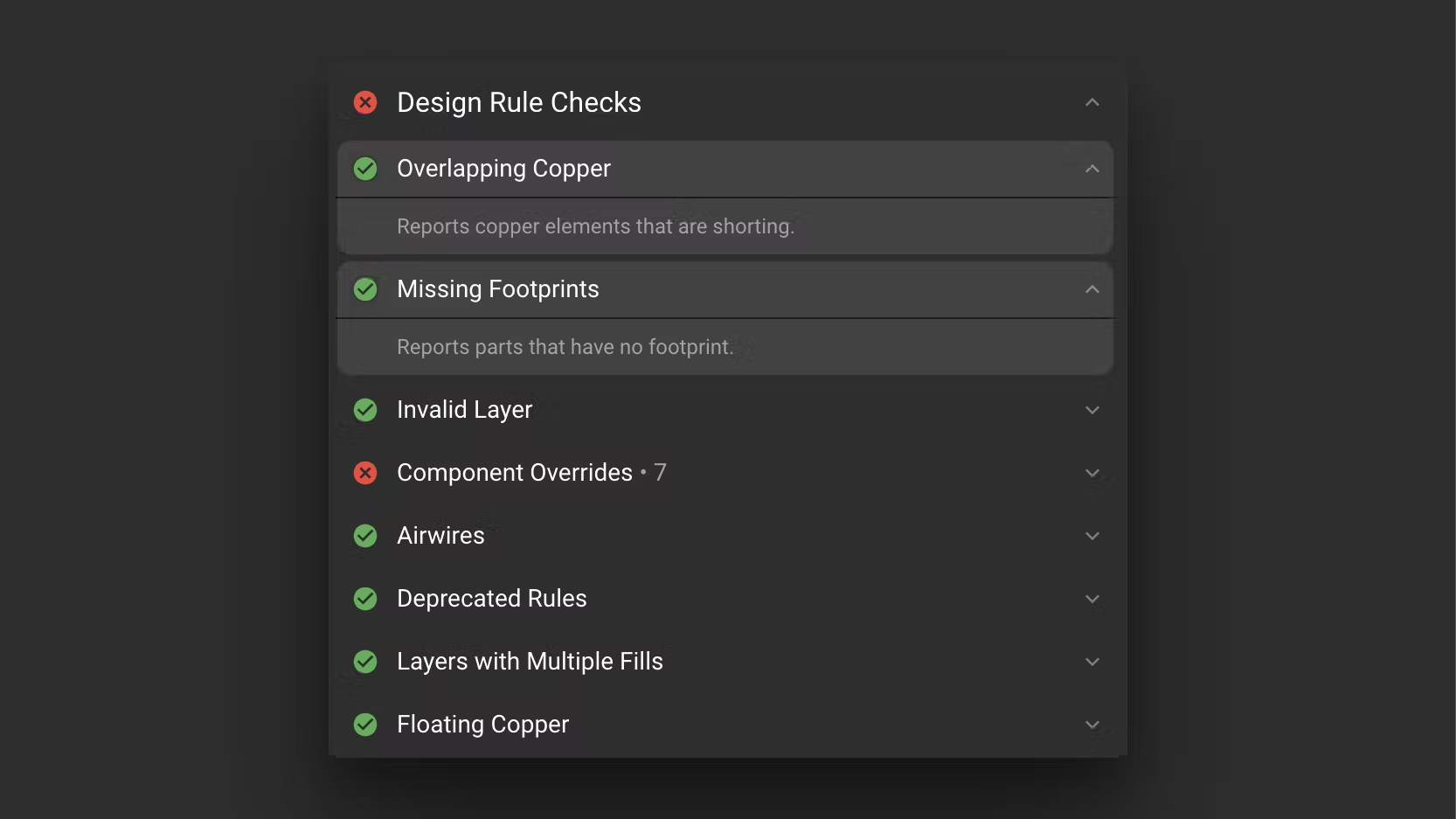This screenshot has width=1456, height=819.
Task: Expand the Component Overrides section
Action: coord(1092,472)
